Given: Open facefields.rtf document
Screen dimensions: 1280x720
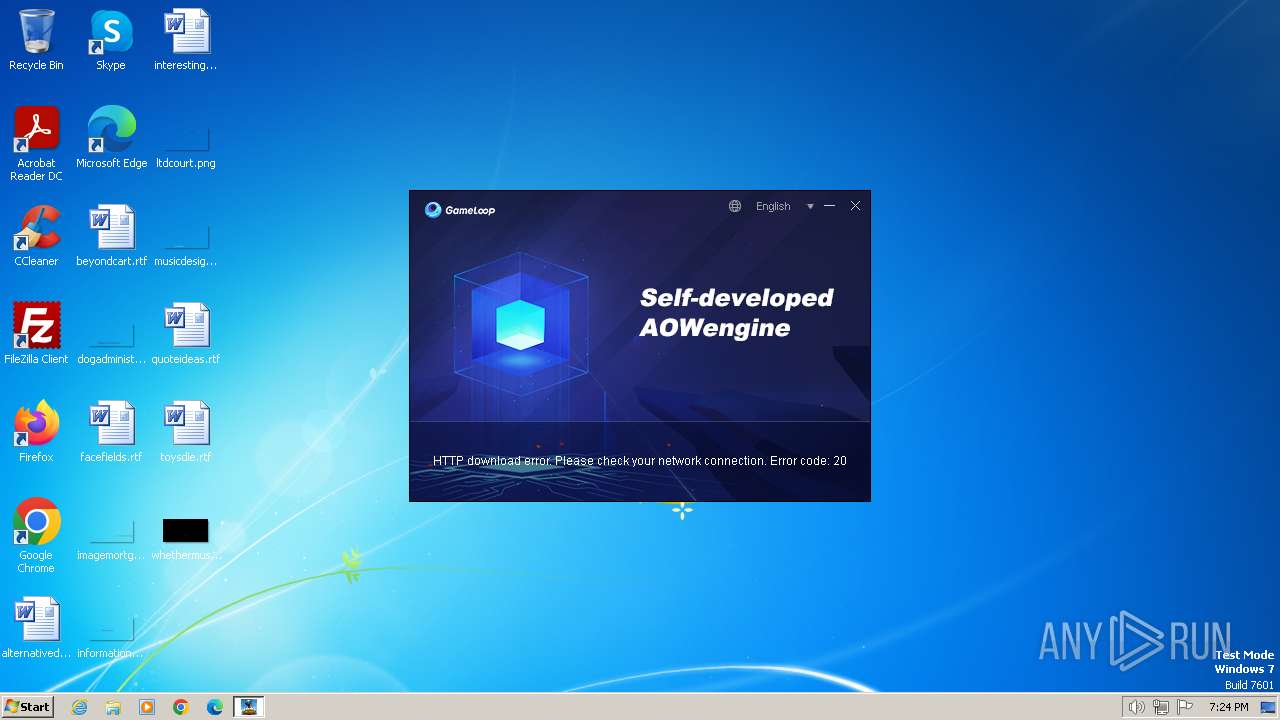Looking at the screenshot, I should pyautogui.click(x=111, y=432).
